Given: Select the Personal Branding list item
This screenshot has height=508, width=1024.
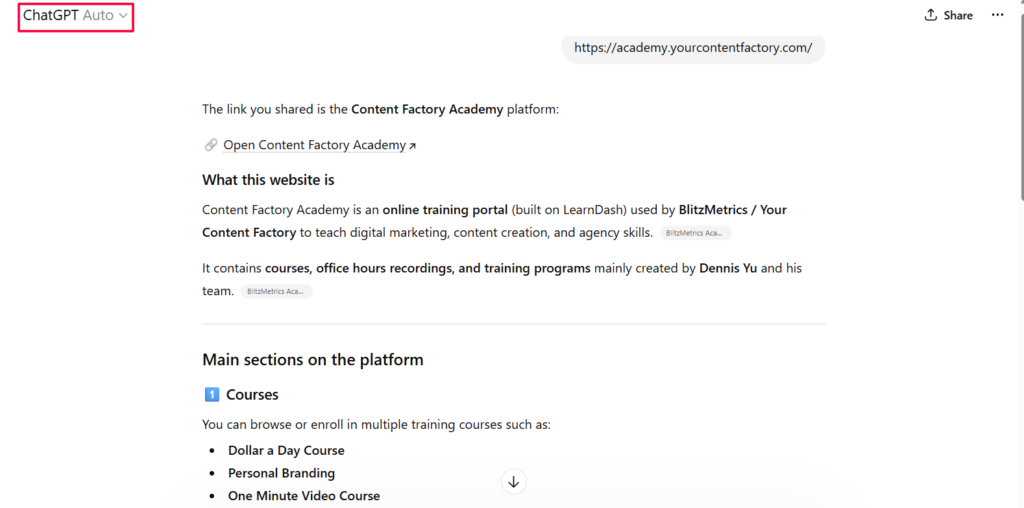Looking at the screenshot, I should point(281,473).
